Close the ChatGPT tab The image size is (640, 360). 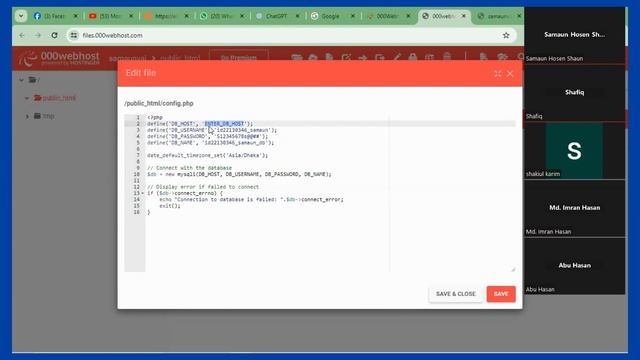pos(298,16)
